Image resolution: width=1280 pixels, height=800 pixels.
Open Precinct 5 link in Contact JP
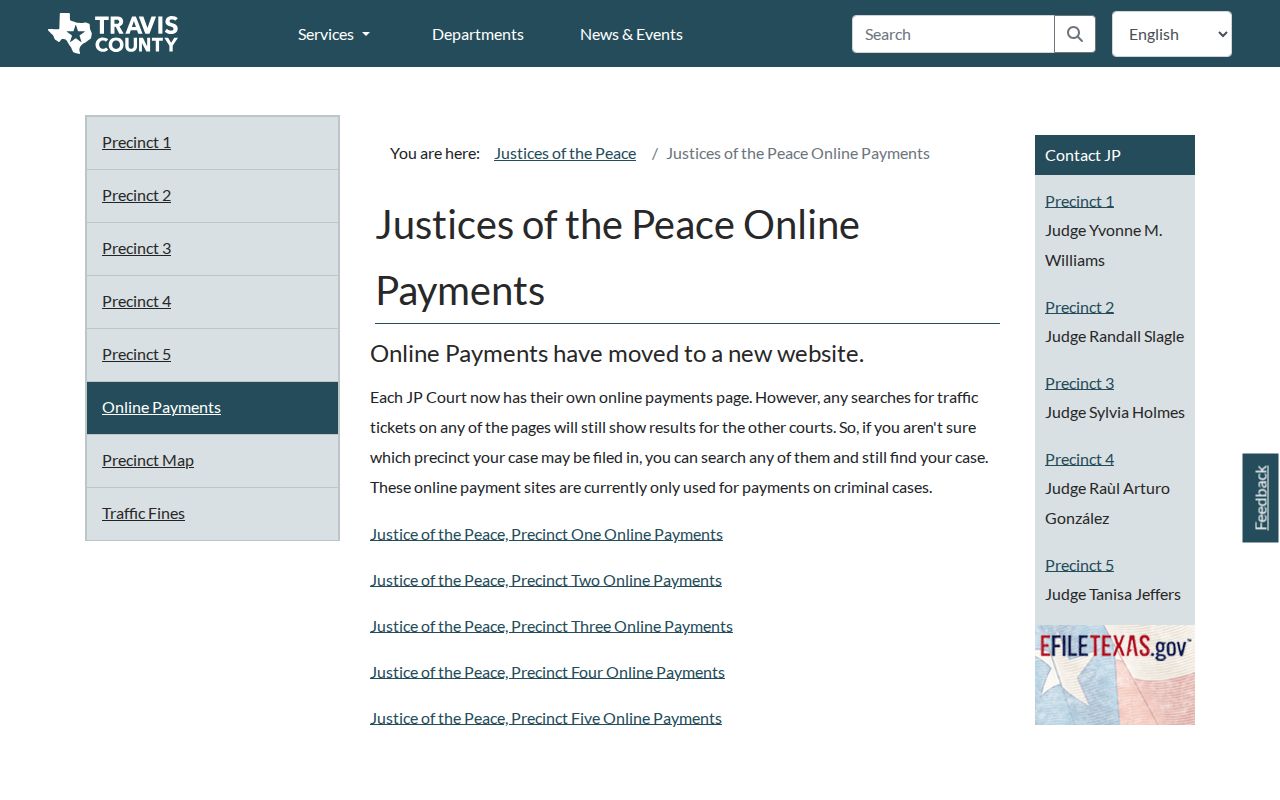pos(1079,565)
